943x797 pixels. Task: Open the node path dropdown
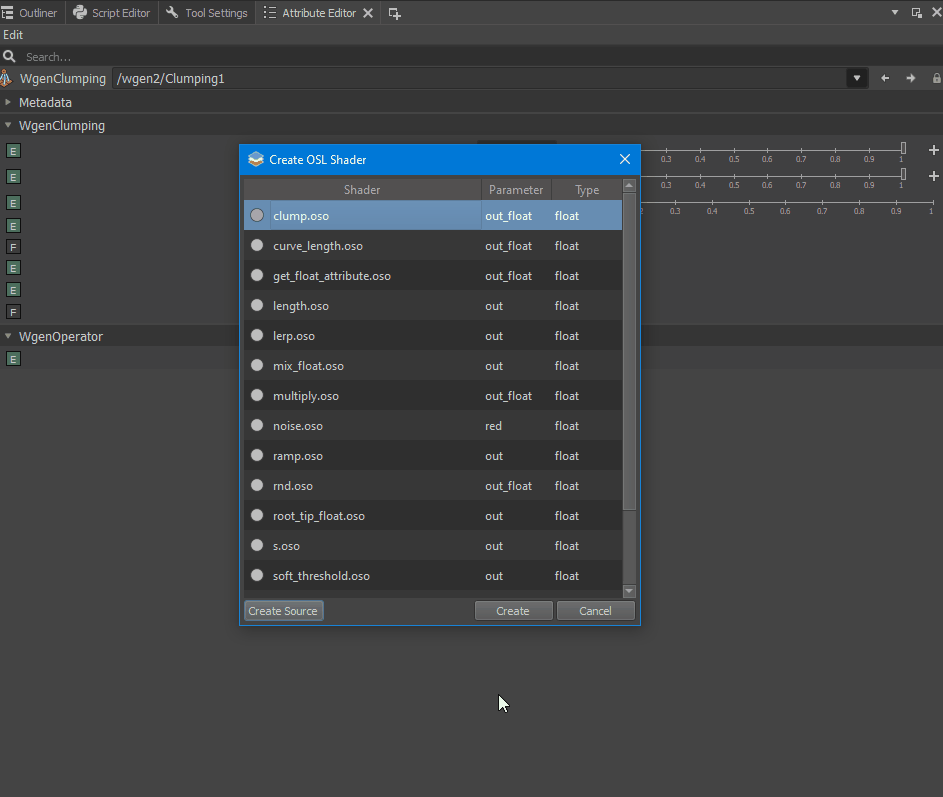click(x=857, y=78)
